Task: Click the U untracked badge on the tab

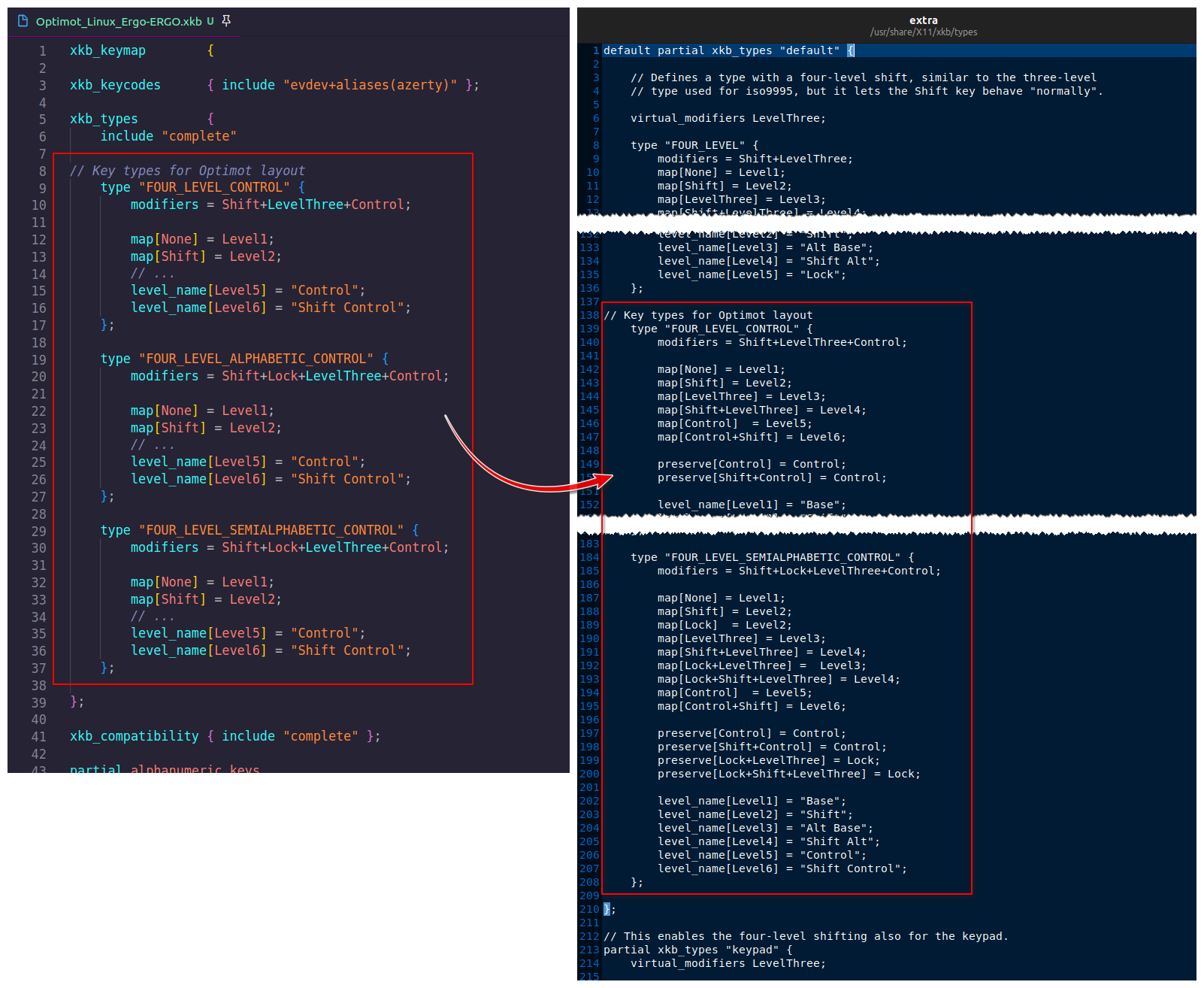Action: [x=210, y=21]
